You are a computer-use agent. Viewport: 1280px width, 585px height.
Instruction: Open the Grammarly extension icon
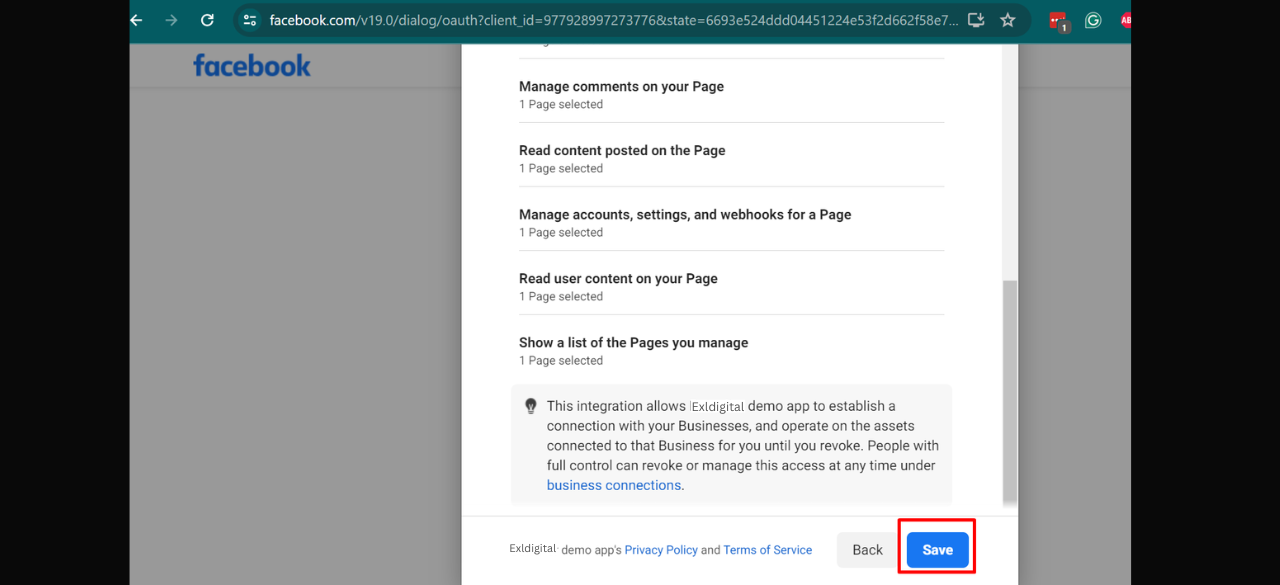1093,20
